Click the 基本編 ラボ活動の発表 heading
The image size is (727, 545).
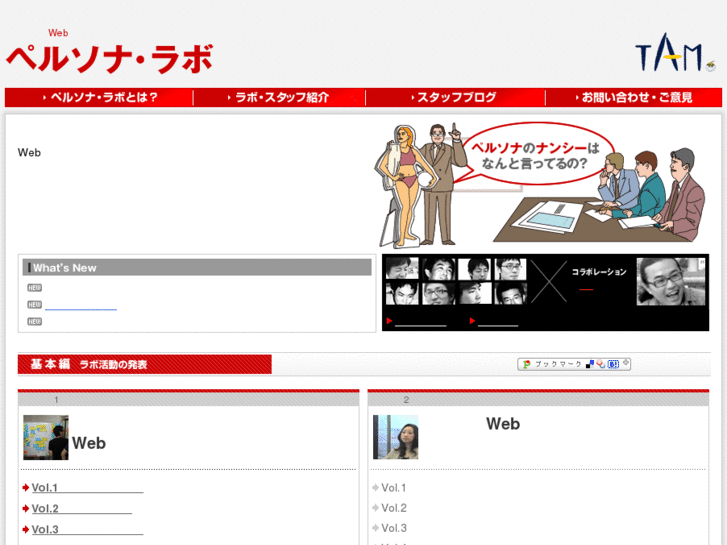click(x=145, y=365)
